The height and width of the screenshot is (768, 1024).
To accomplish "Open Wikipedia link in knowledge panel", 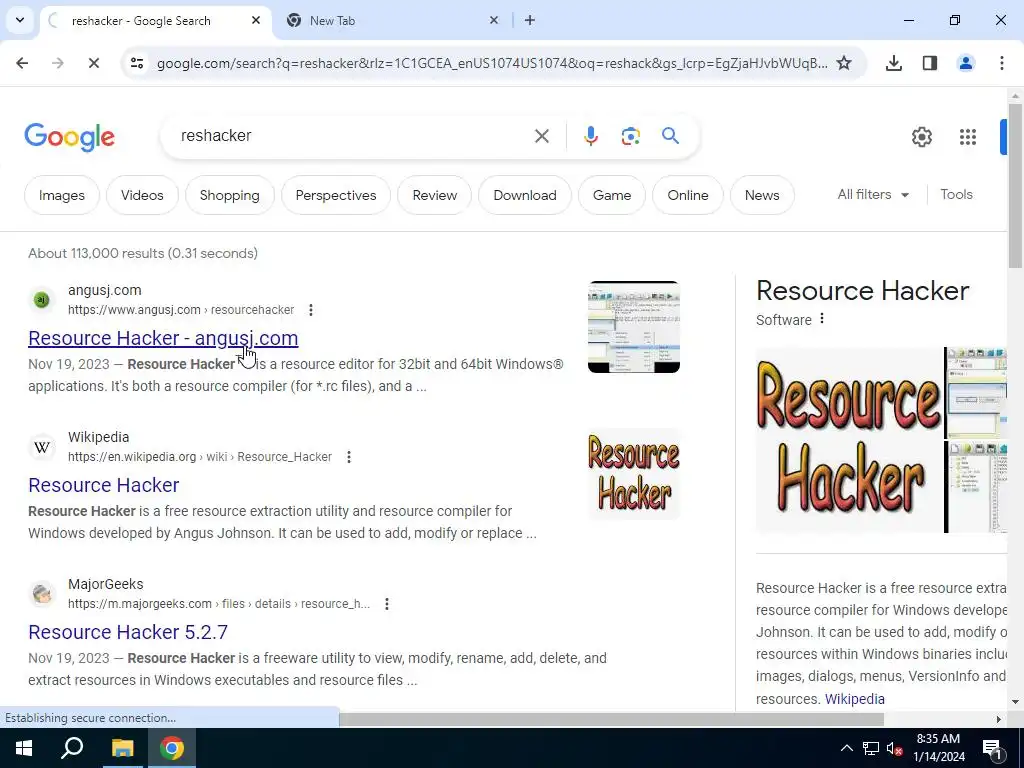I will coord(854,699).
